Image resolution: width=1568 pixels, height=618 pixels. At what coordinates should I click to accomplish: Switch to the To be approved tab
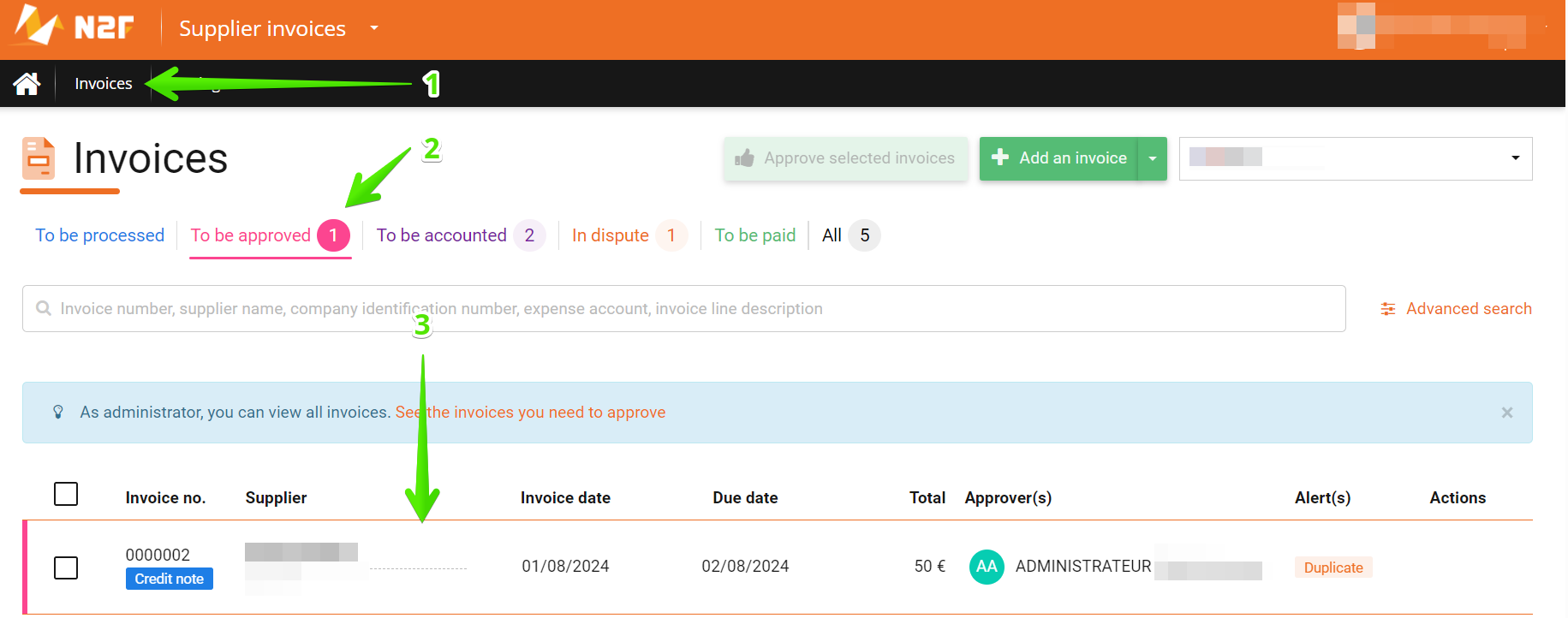pos(270,235)
